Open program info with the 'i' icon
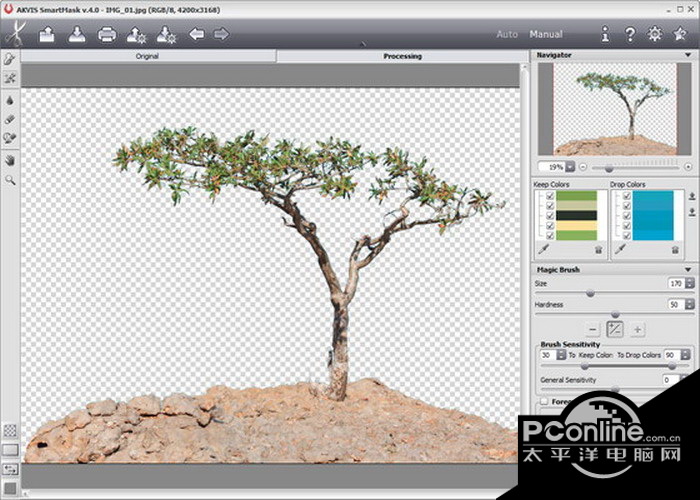 (x=605, y=35)
